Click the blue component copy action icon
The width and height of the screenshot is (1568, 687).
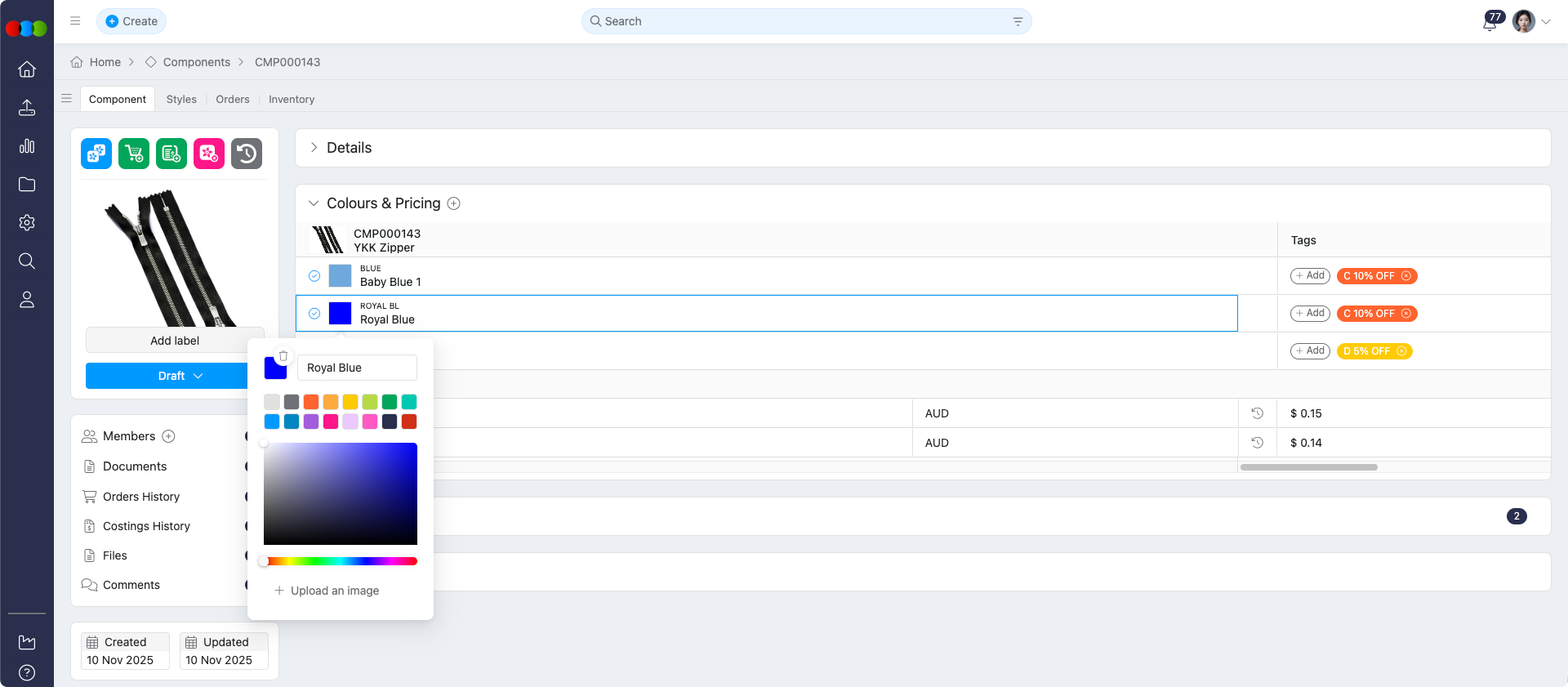[x=96, y=154]
